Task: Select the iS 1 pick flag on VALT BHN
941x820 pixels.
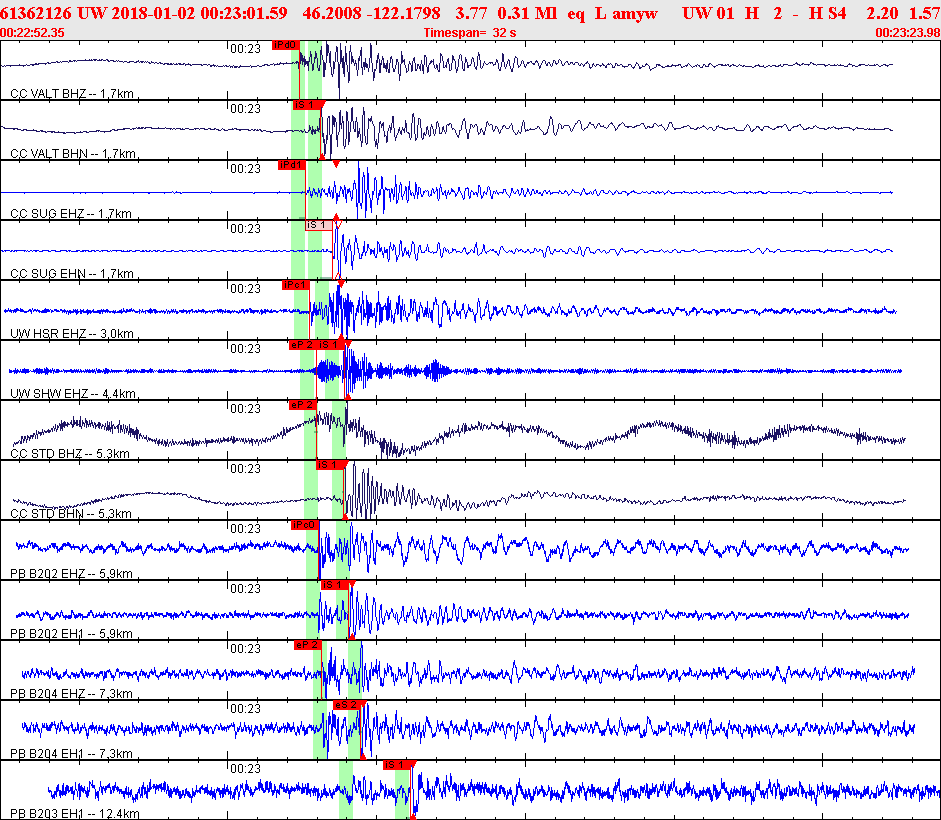Action: [x=307, y=105]
